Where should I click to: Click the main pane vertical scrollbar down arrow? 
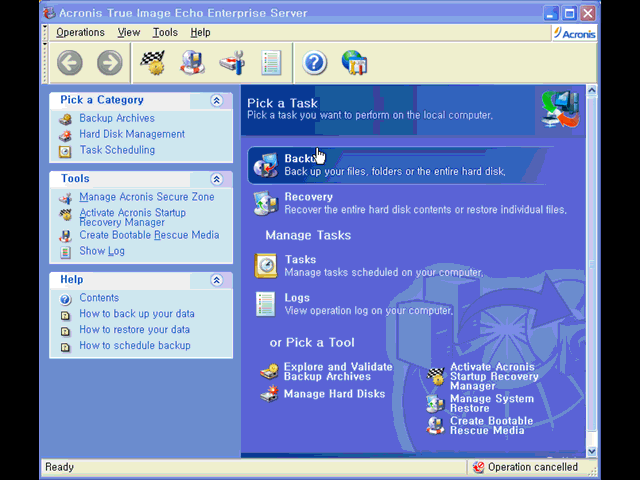(x=591, y=451)
